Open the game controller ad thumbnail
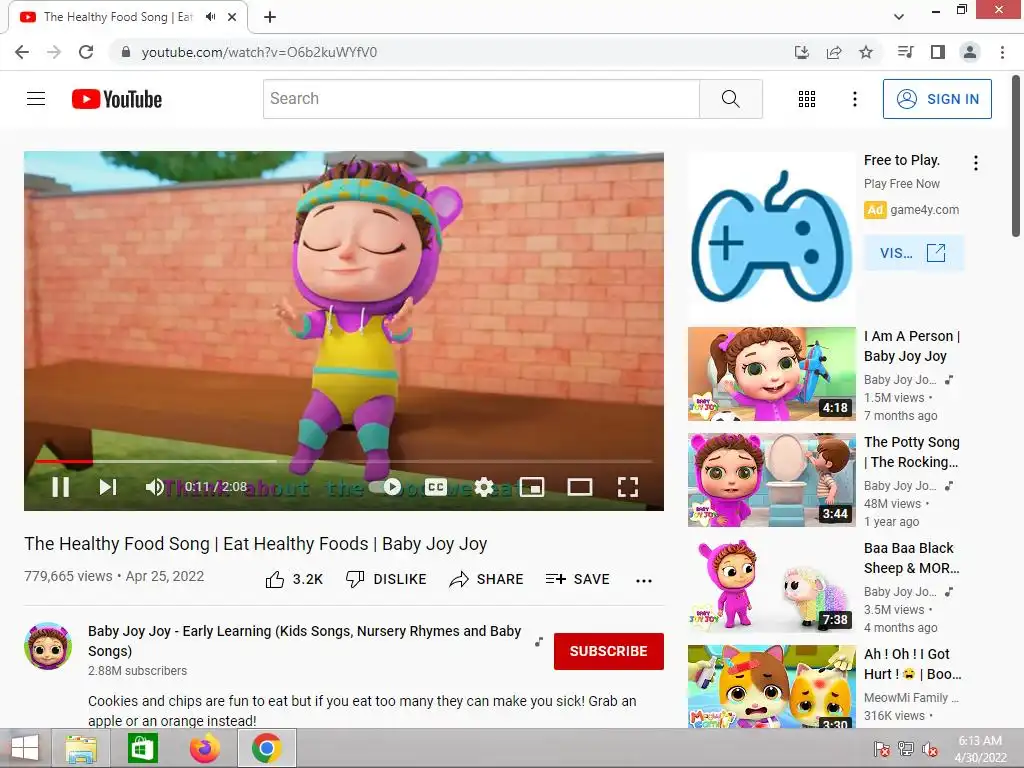This screenshot has width=1024, height=768. [x=771, y=238]
